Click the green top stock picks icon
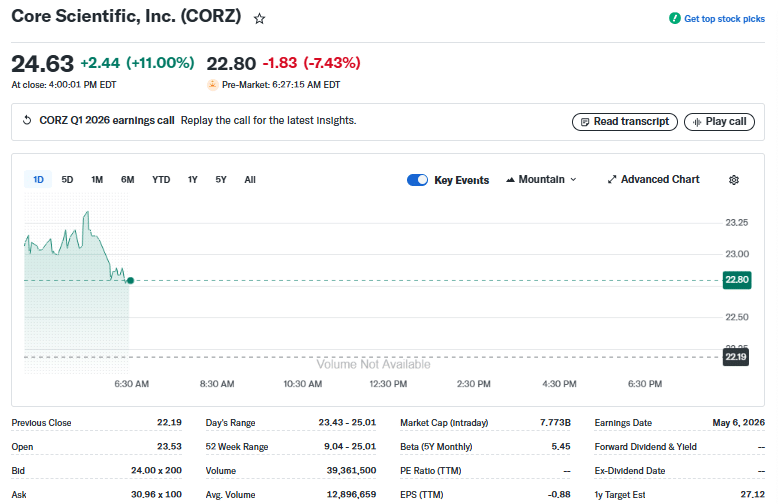This screenshot has height=504, width=778. coord(674,18)
